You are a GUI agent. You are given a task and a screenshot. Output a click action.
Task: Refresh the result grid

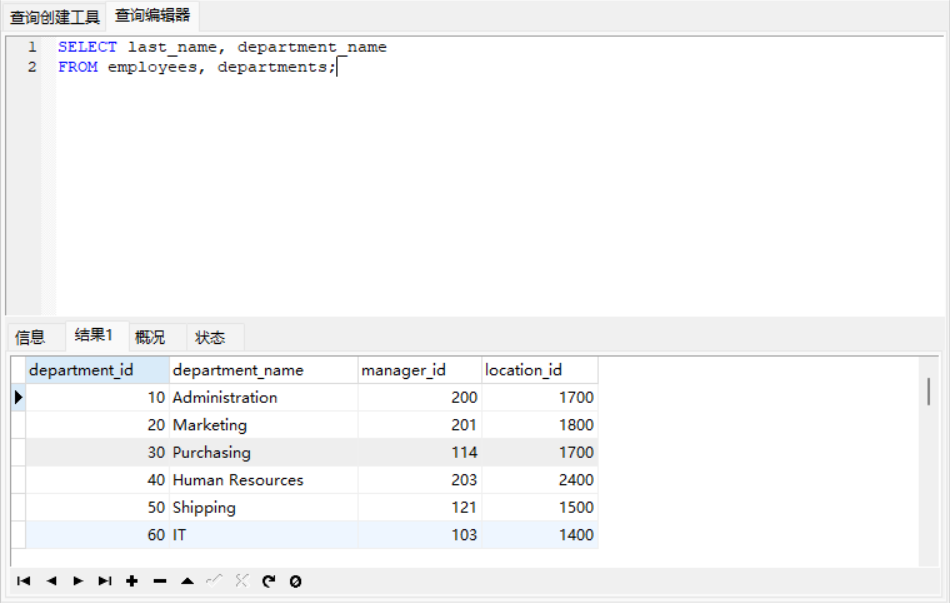[268, 581]
